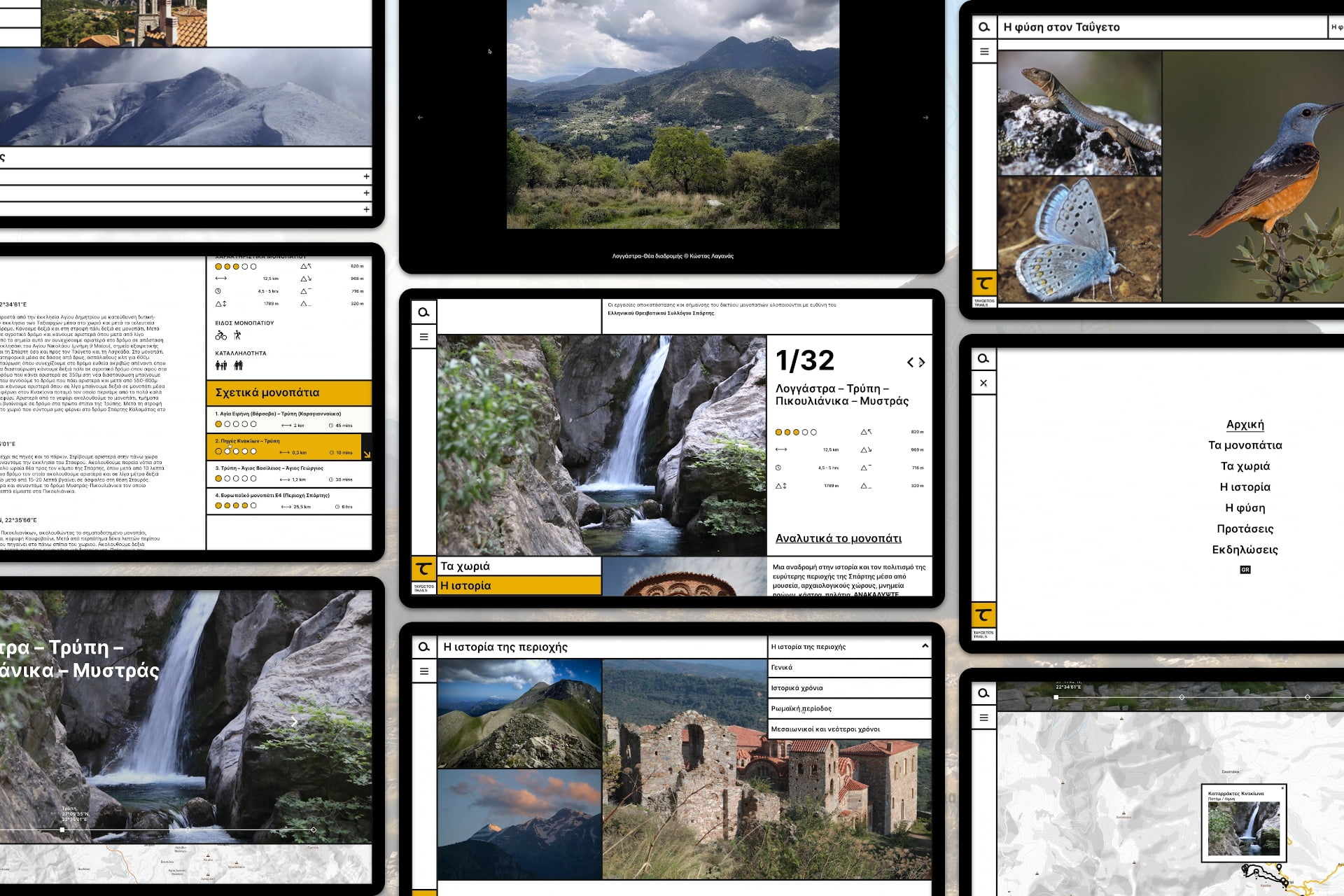Viewport: 1344px width, 896px height.
Task: Open the hamburger menu on the central trail tablet
Action: point(423,337)
